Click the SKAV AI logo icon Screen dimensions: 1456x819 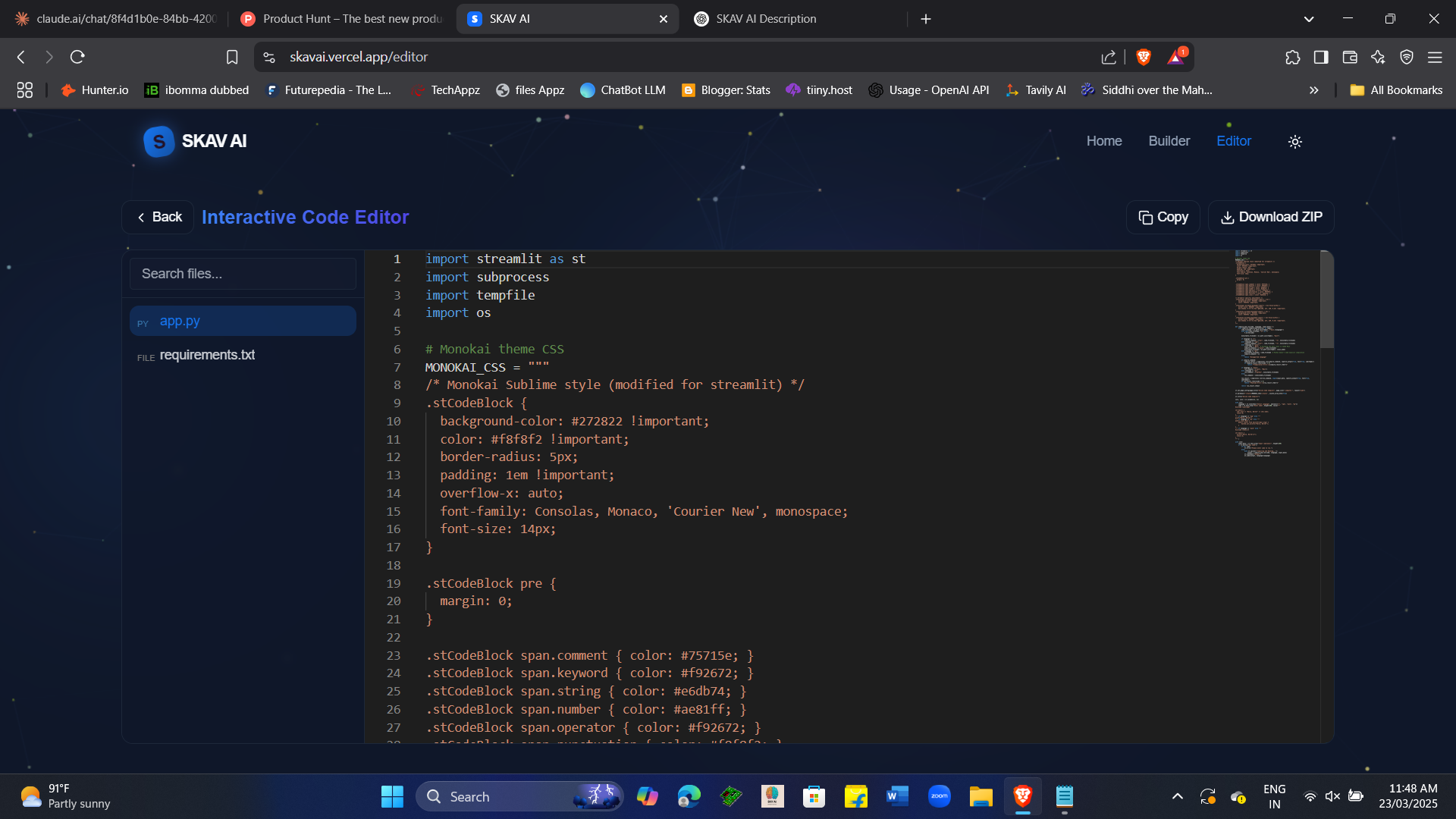tap(158, 142)
